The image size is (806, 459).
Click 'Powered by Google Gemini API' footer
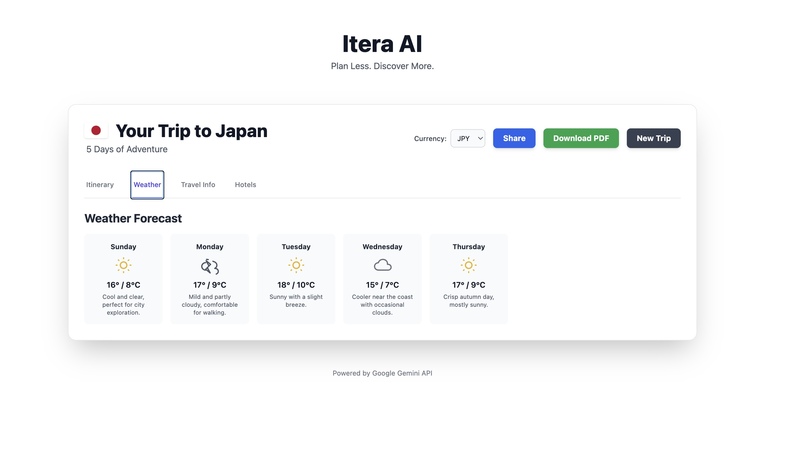pos(382,373)
